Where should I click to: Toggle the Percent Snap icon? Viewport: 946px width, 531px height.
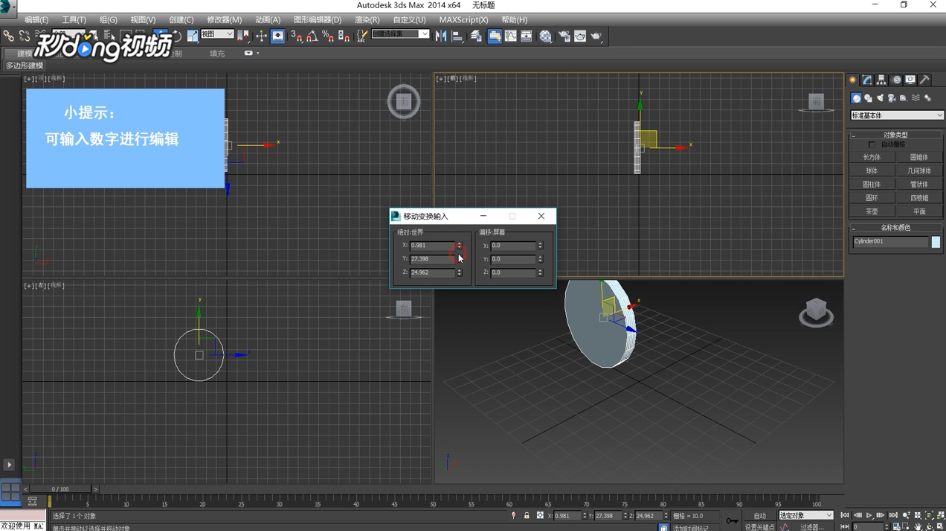click(x=328, y=36)
